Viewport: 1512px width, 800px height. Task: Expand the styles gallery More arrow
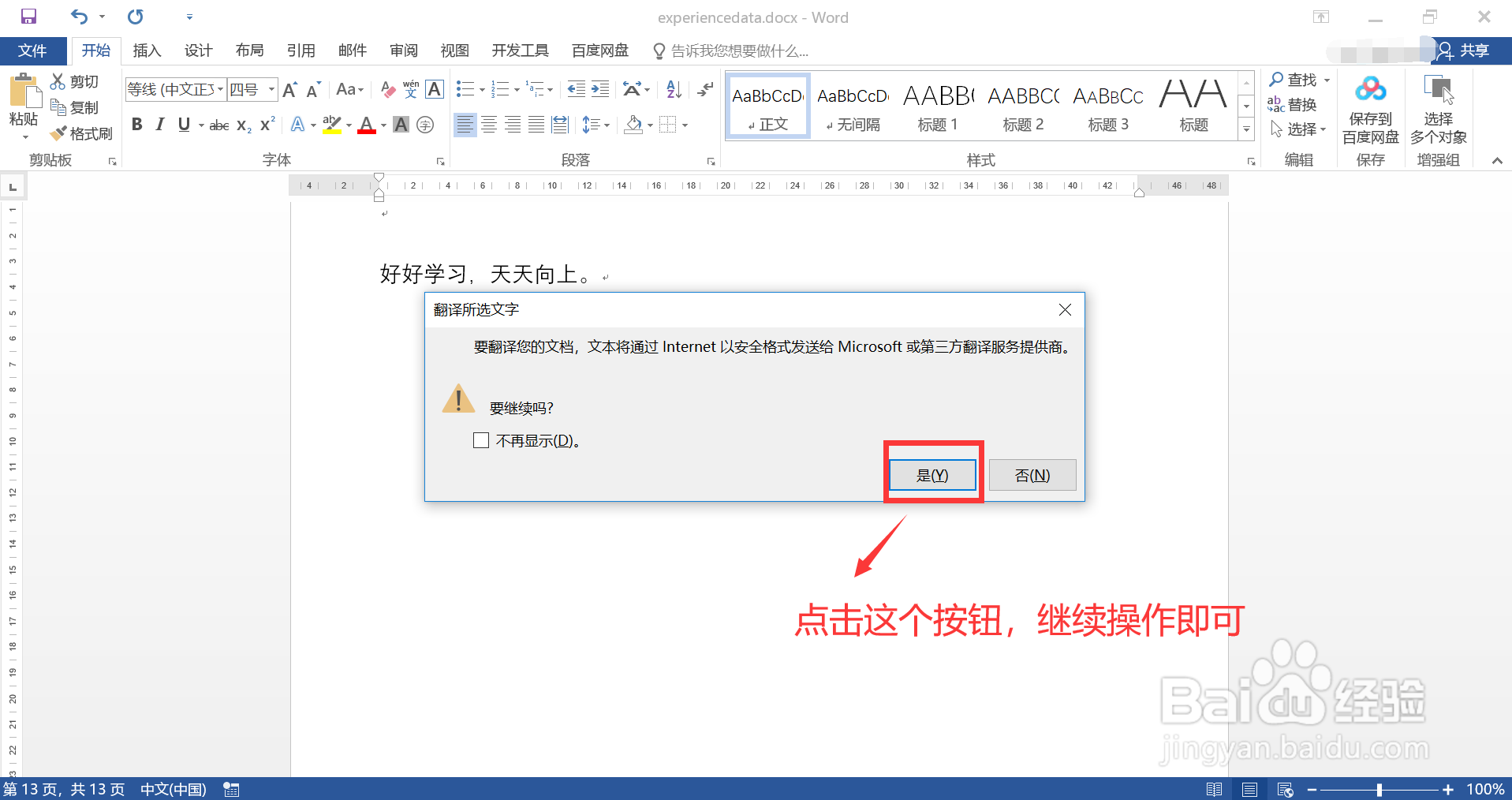[1247, 129]
